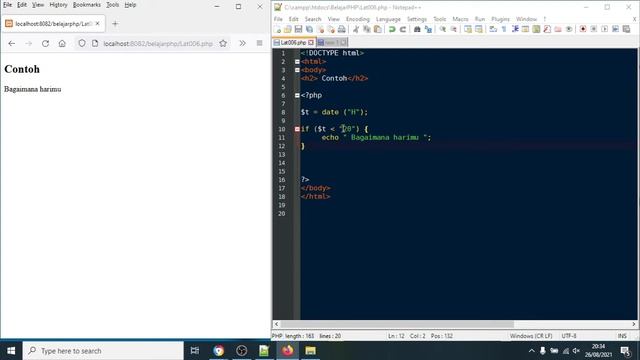Image resolution: width=640 pixels, height=360 pixels.
Task: Undo with the green undo arrow
Action: (392, 29)
